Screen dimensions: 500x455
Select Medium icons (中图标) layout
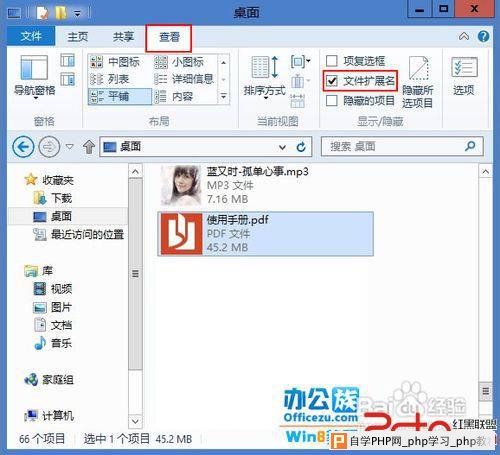(x=115, y=62)
